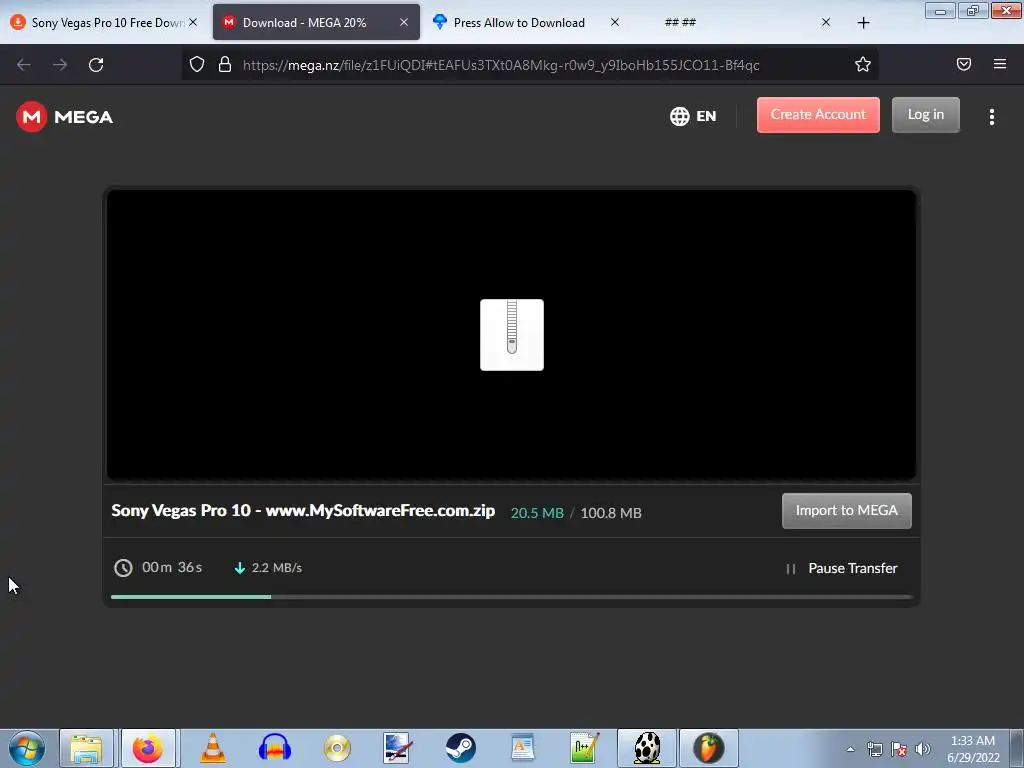Open Audacity headphones icon in taskbar

pos(274,748)
